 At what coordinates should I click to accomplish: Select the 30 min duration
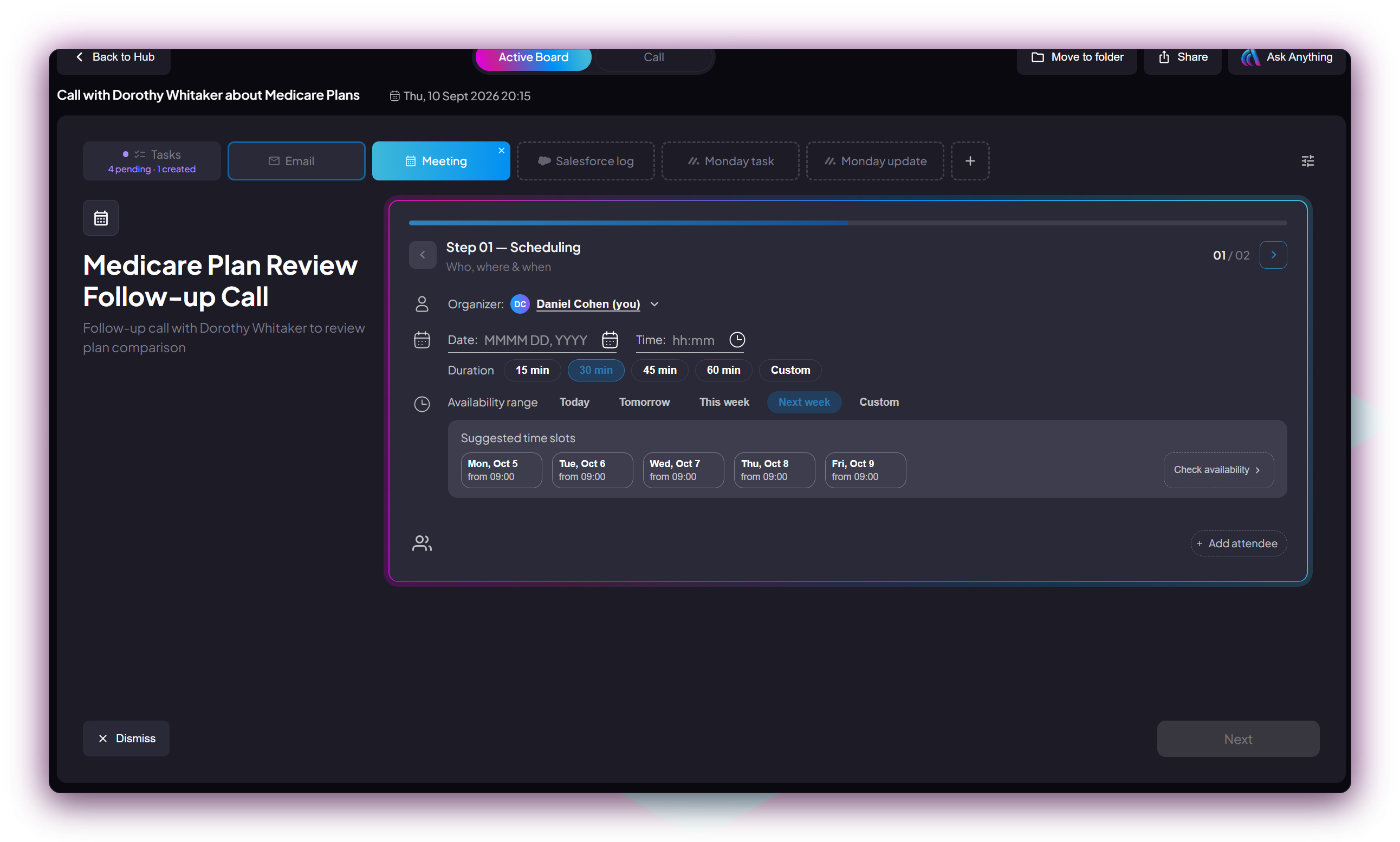[x=595, y=370]
